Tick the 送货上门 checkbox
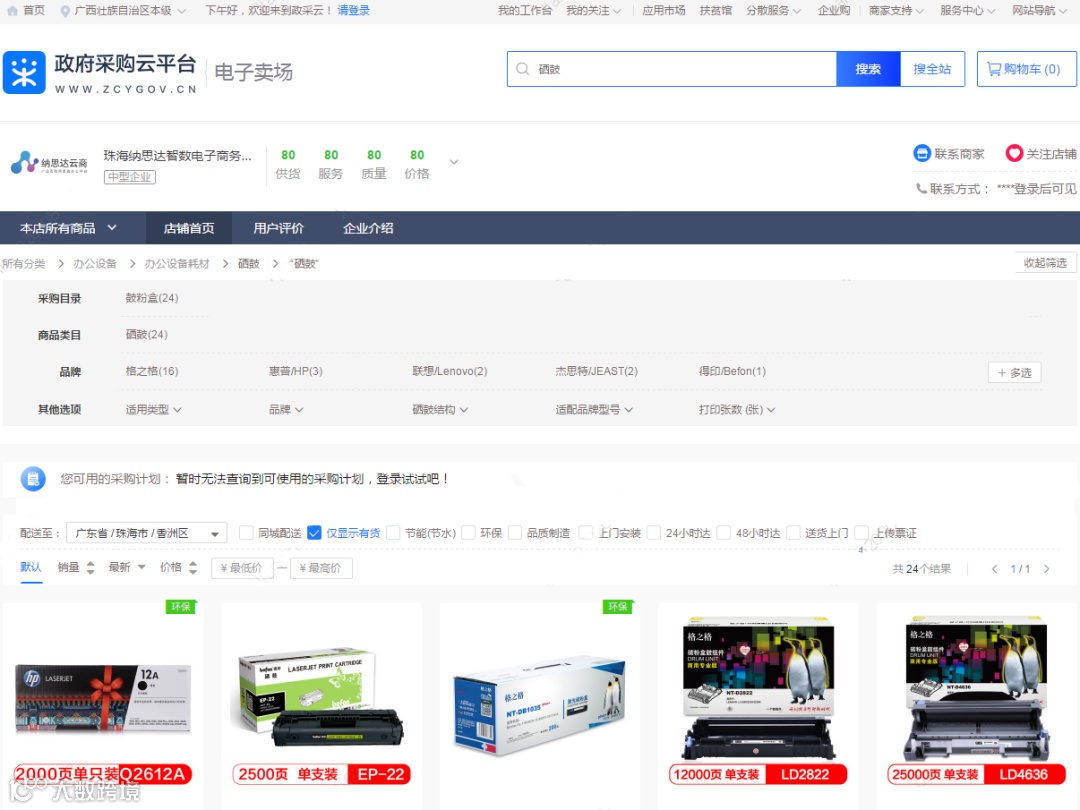The image size is (1080, 810). (793, 532)
